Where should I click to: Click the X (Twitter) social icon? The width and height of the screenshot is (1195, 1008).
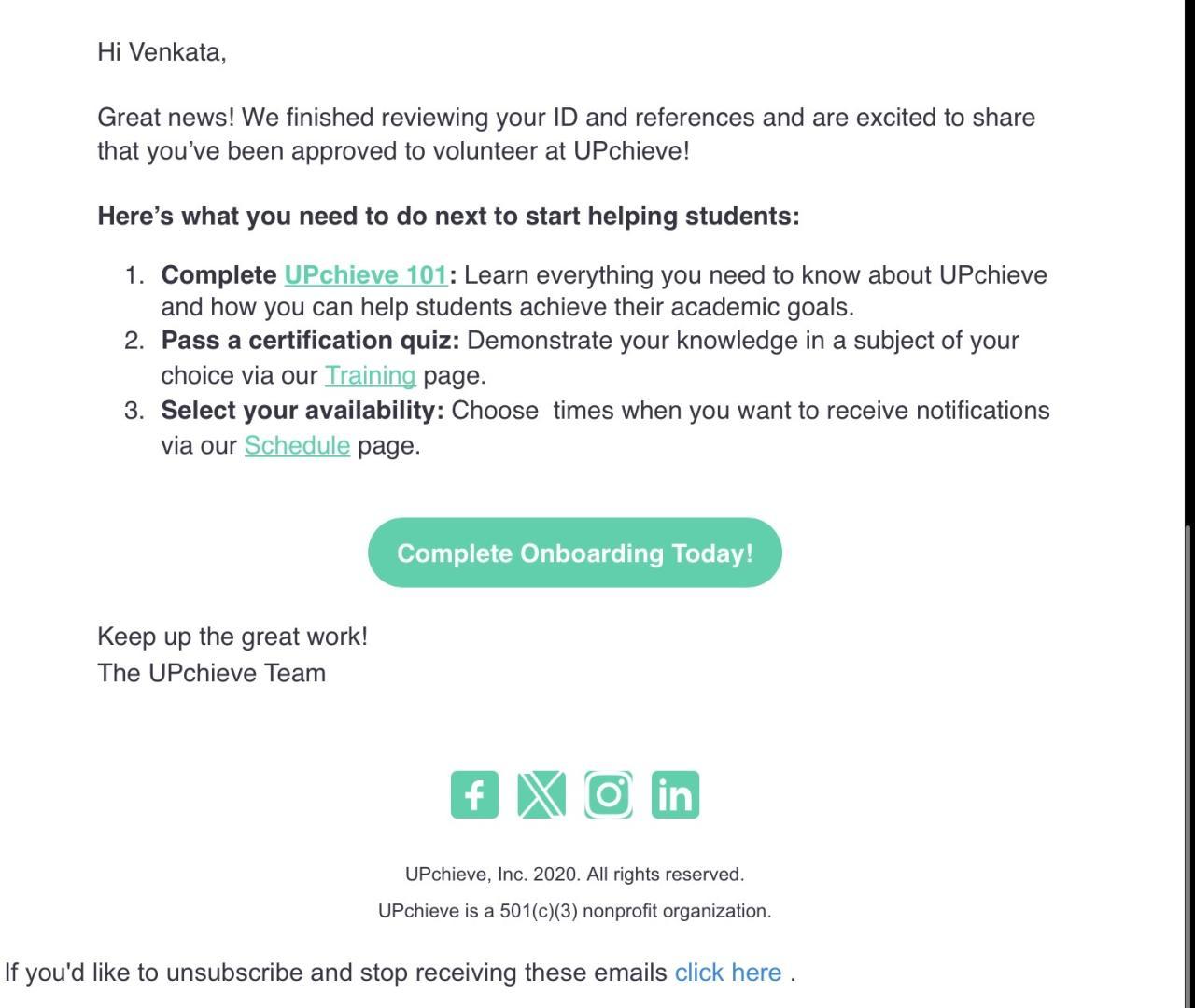click(541, 794)
